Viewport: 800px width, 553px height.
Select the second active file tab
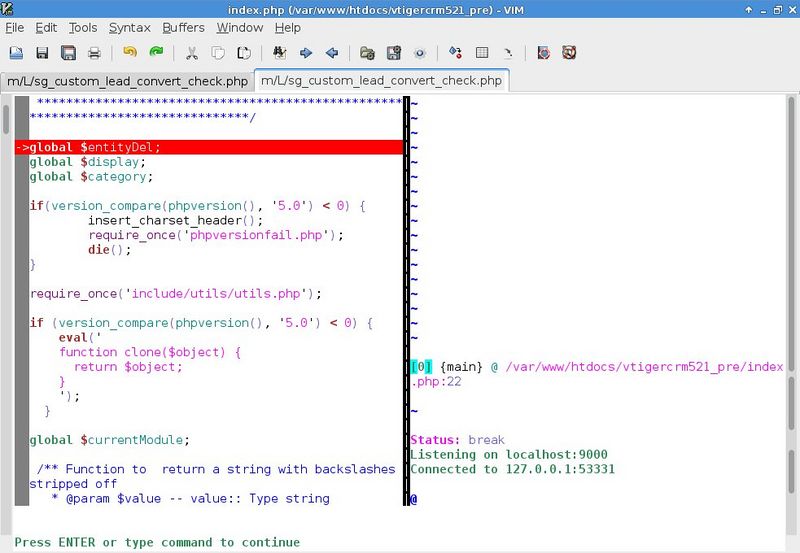pos(381,81)
